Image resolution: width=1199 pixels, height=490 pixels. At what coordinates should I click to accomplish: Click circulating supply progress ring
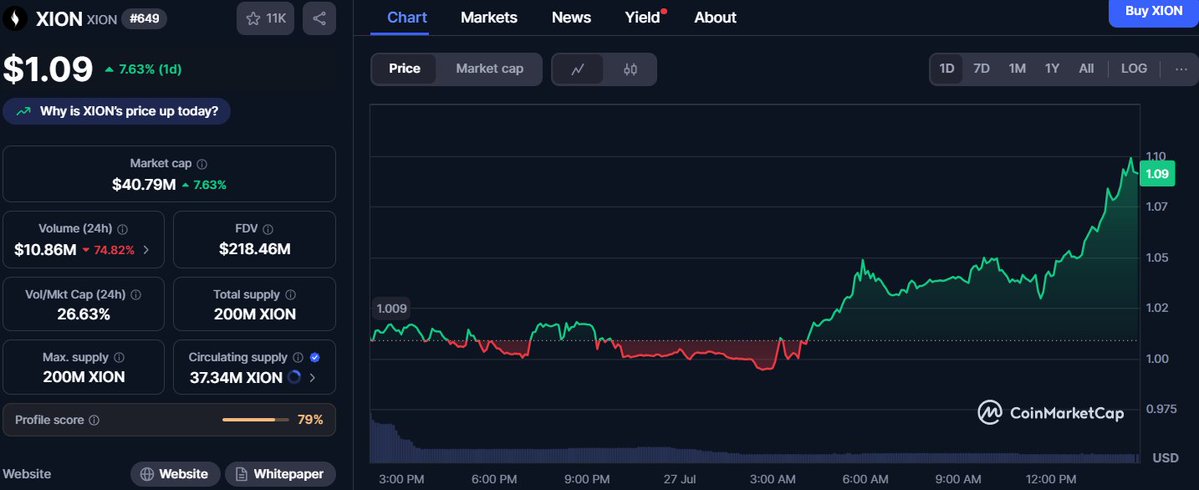tap(295, 377)
